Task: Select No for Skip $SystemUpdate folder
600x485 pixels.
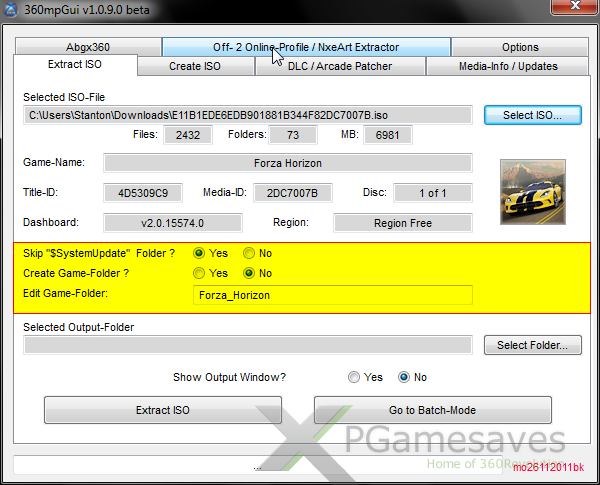Action: coord(250,254)
